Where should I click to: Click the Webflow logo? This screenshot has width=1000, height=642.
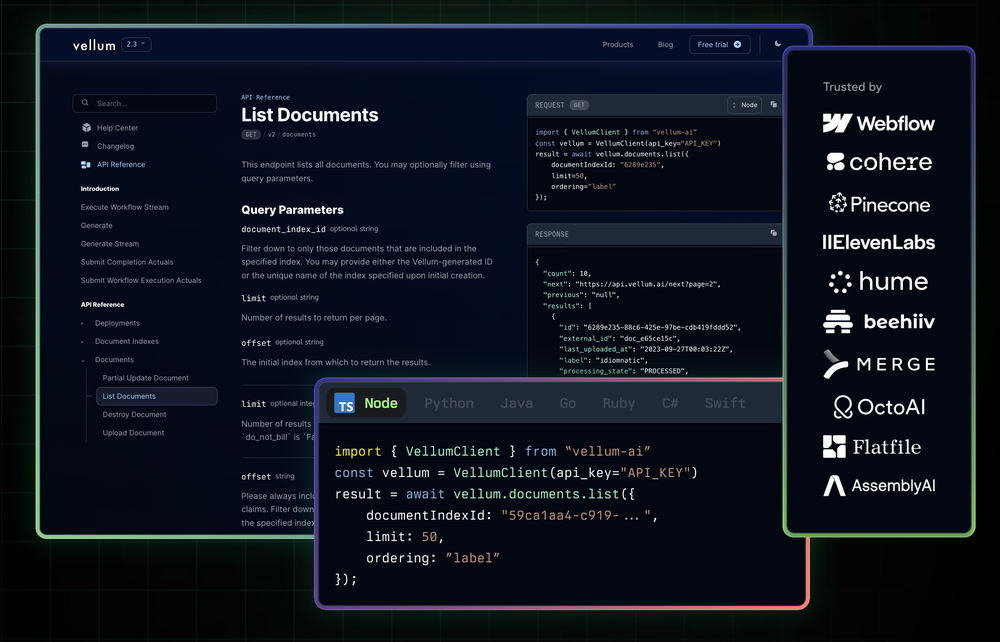(x=878, y=123)
